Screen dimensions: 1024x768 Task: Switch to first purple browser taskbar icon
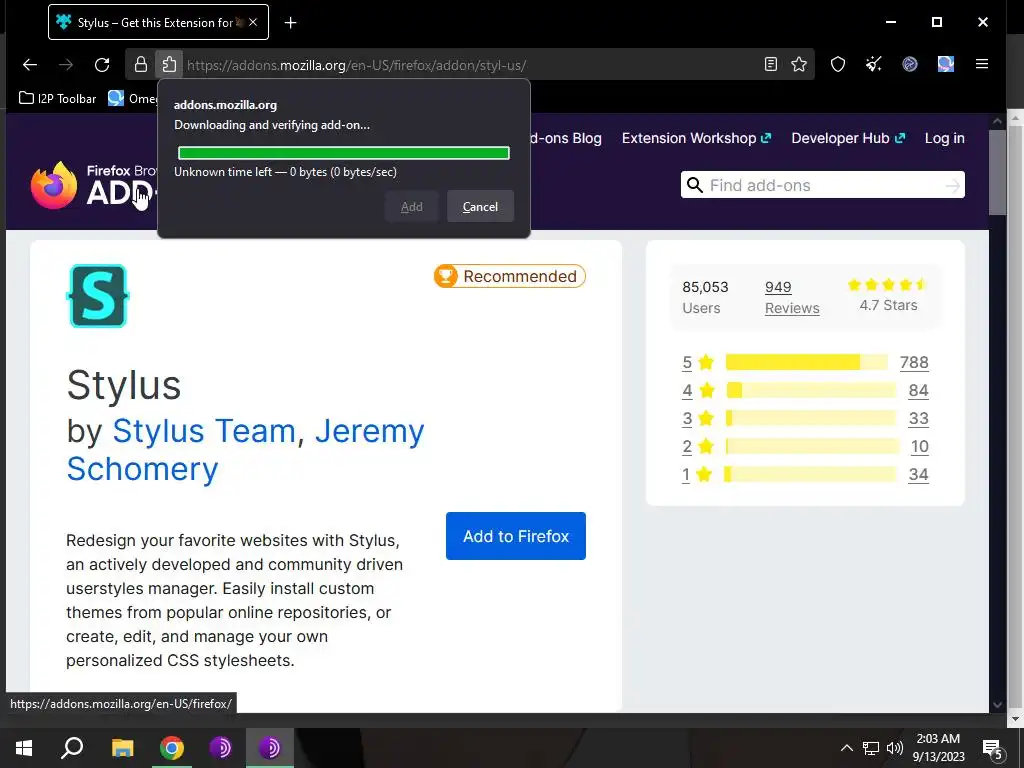220,748
